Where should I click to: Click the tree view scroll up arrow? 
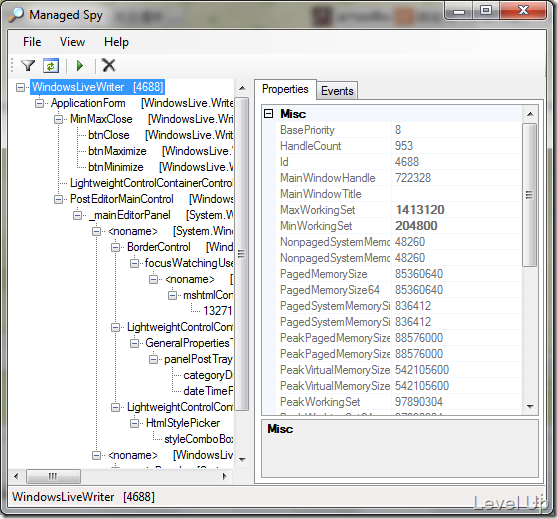pyautogui.click(x=242, y=88)
